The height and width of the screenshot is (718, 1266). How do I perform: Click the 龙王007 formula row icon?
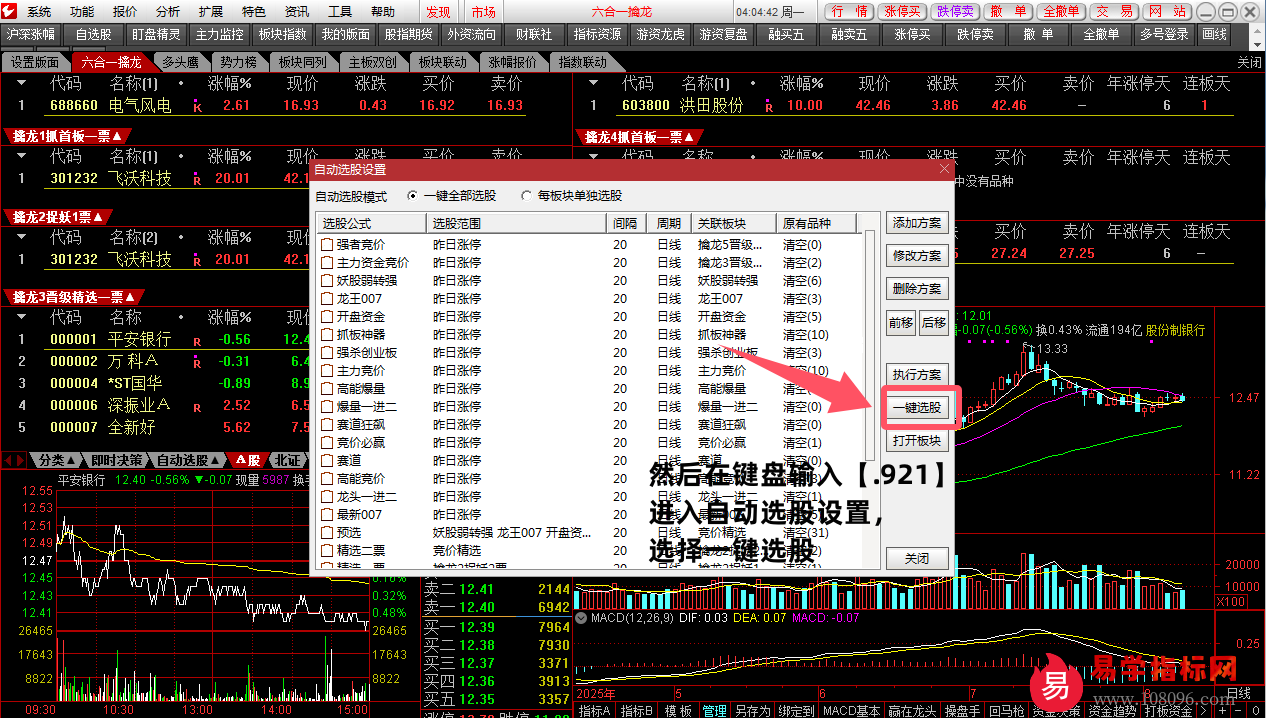[327, 299]
